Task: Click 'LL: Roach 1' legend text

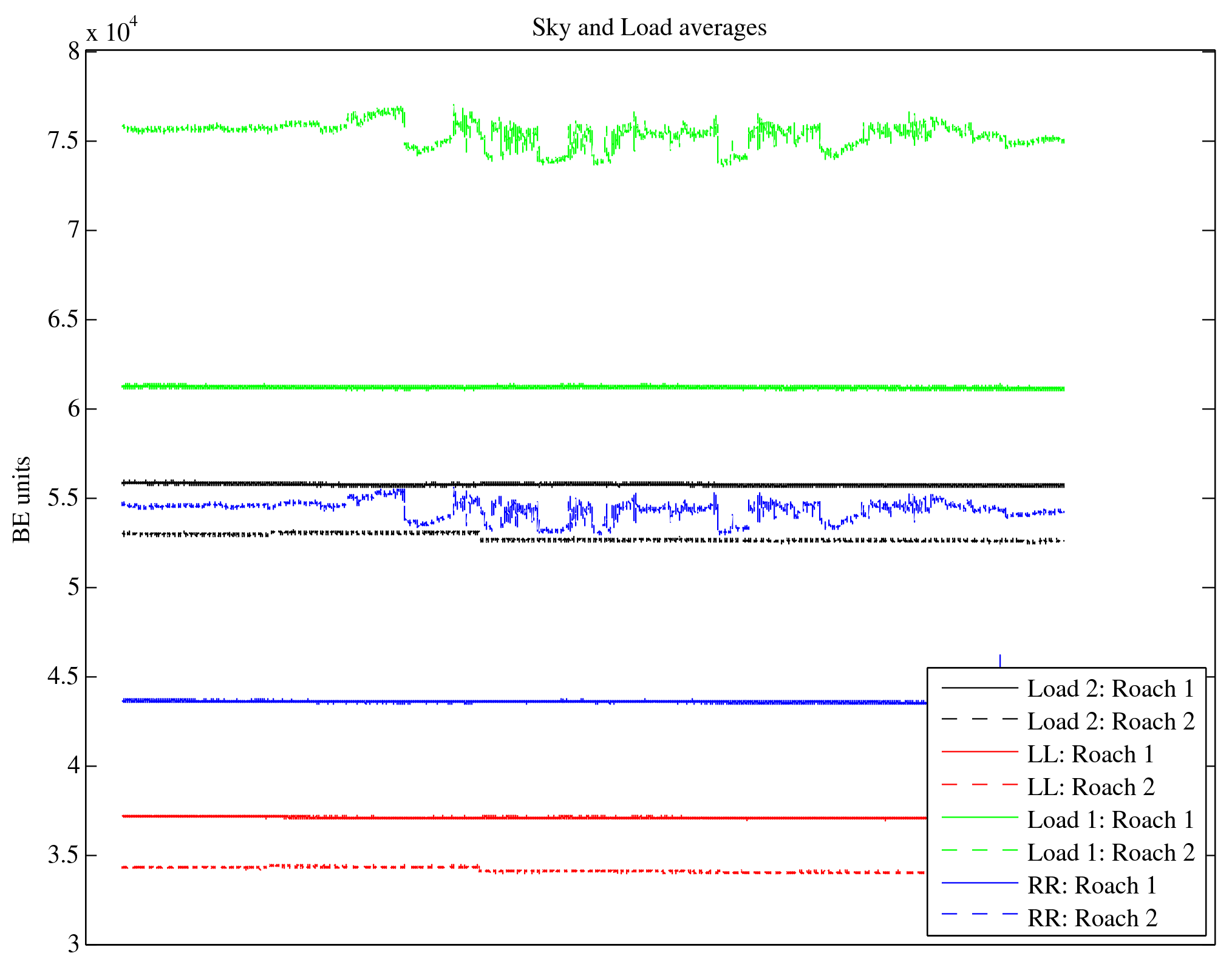Action: (x=1090, y=754)
